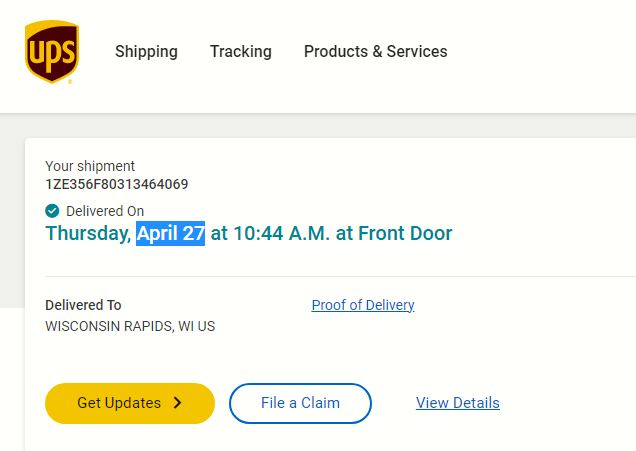Click tracking number 1ZE356F80313464069
This screenshot has height=451, width=636.
pyautogui.click(x=116, y=184)
